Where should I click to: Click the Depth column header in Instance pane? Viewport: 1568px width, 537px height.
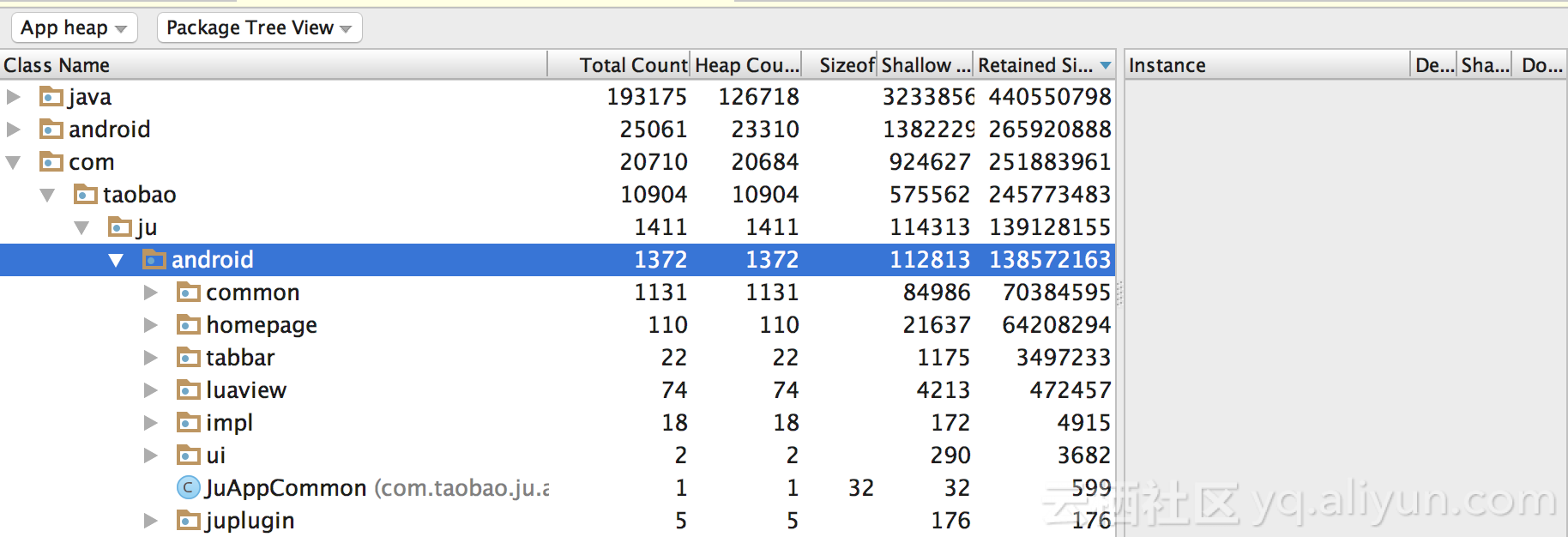click(1434, 65)
